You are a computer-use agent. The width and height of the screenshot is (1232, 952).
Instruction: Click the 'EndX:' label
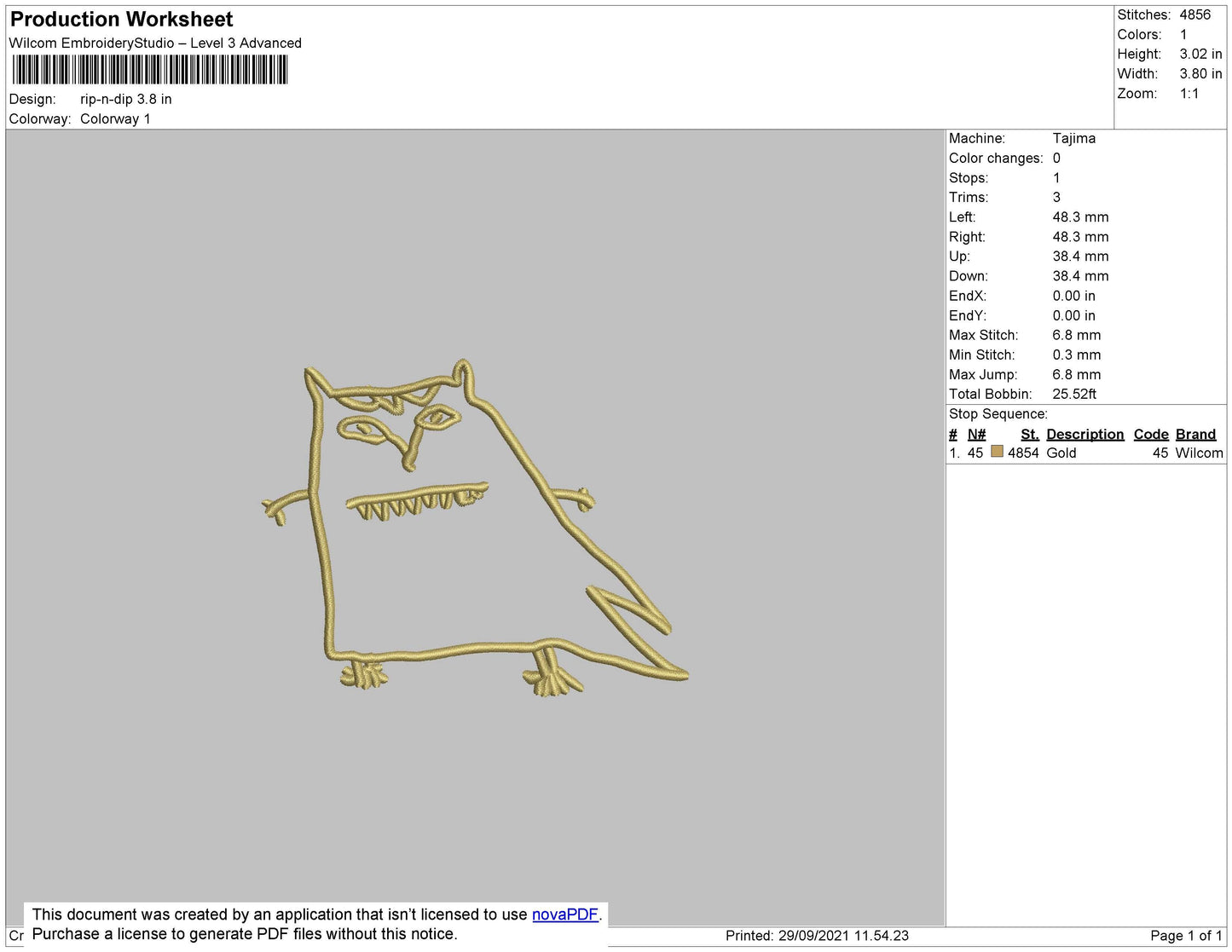point(968,296)
